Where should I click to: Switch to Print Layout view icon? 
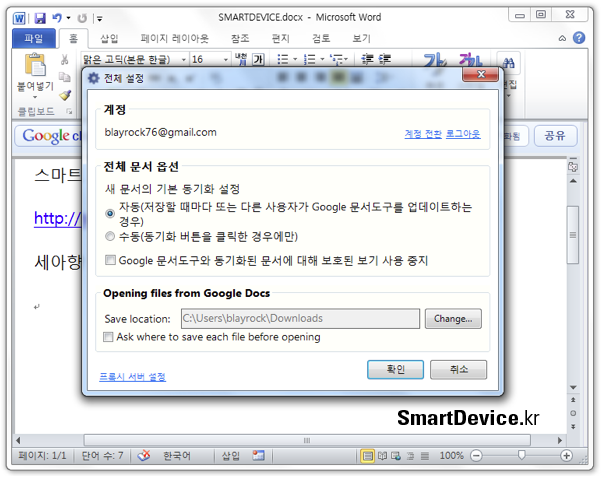pyautogui.click(x=367, y=456)
